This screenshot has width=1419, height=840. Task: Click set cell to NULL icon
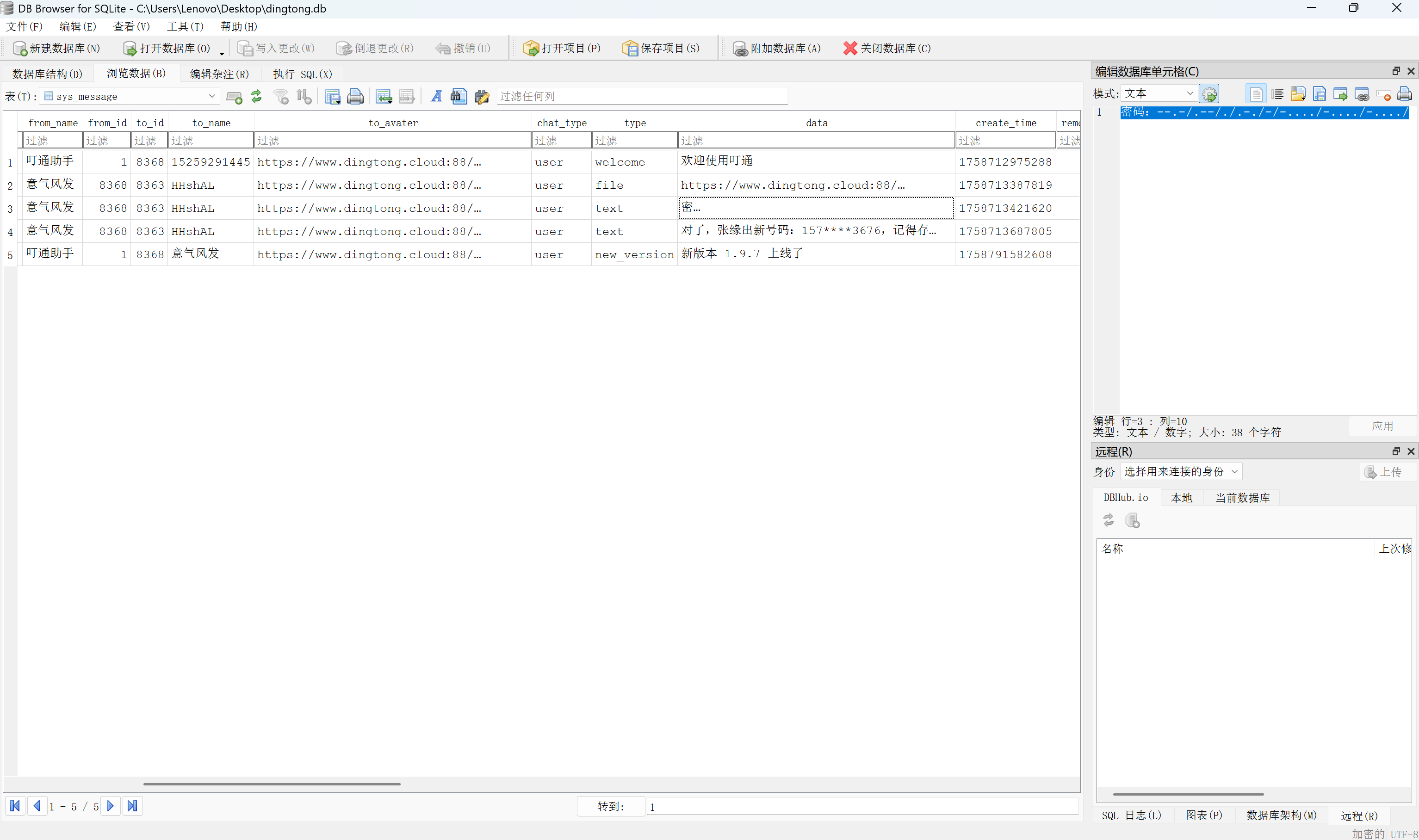(x=1383, y=94)
